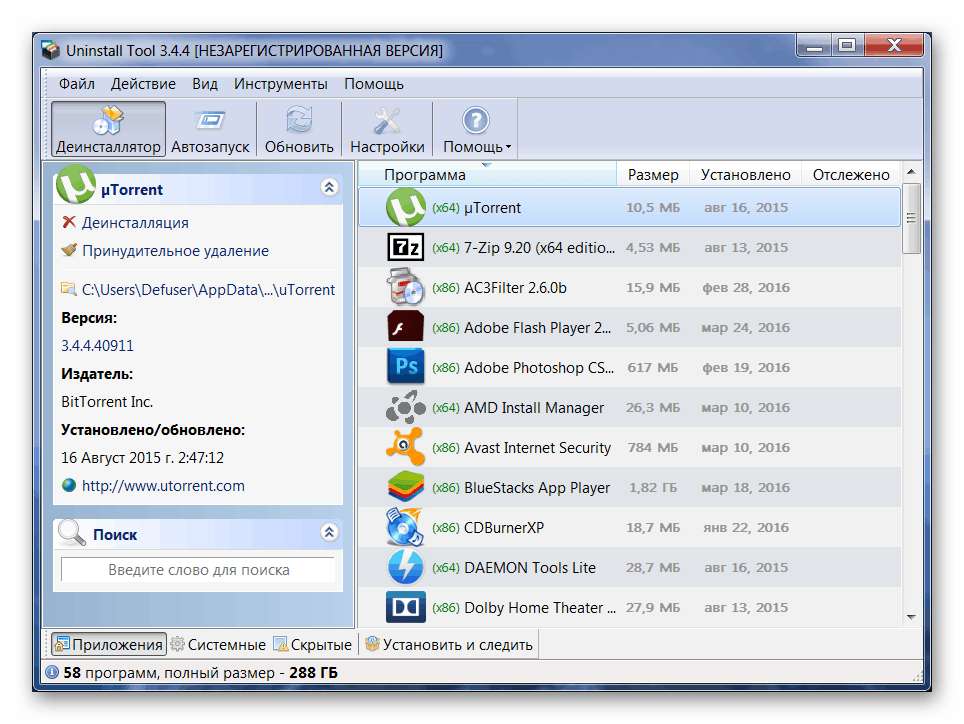Click BitTorrent Inc. publisher text
964x724 pixels.
click(x=107, y=401)
